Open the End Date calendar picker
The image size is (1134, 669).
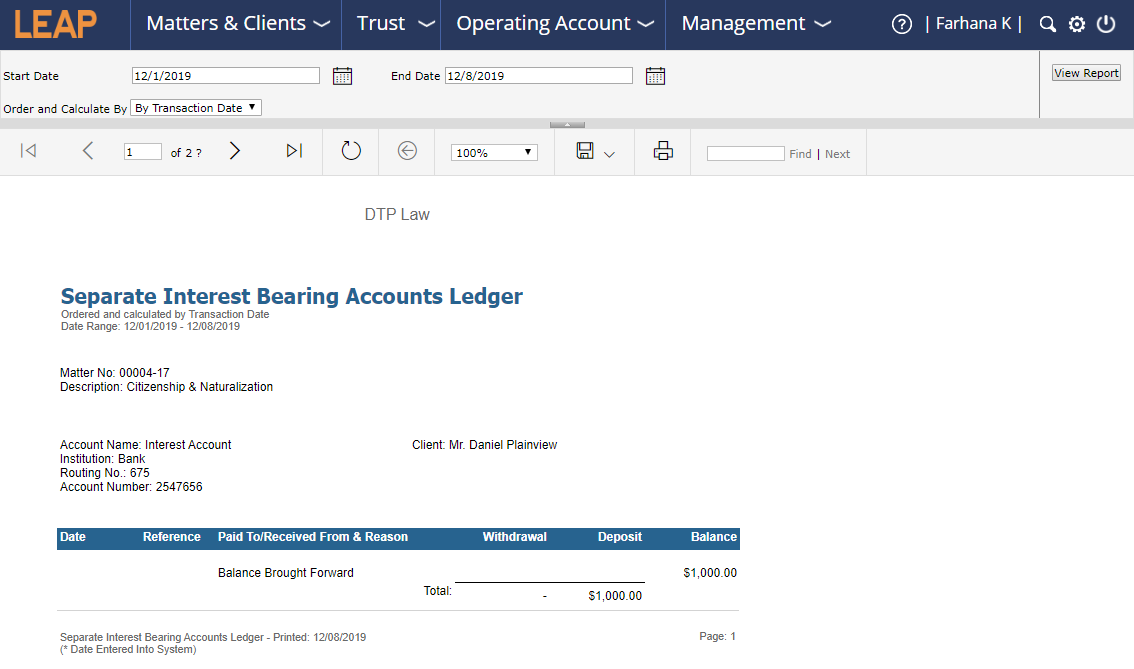655,75
